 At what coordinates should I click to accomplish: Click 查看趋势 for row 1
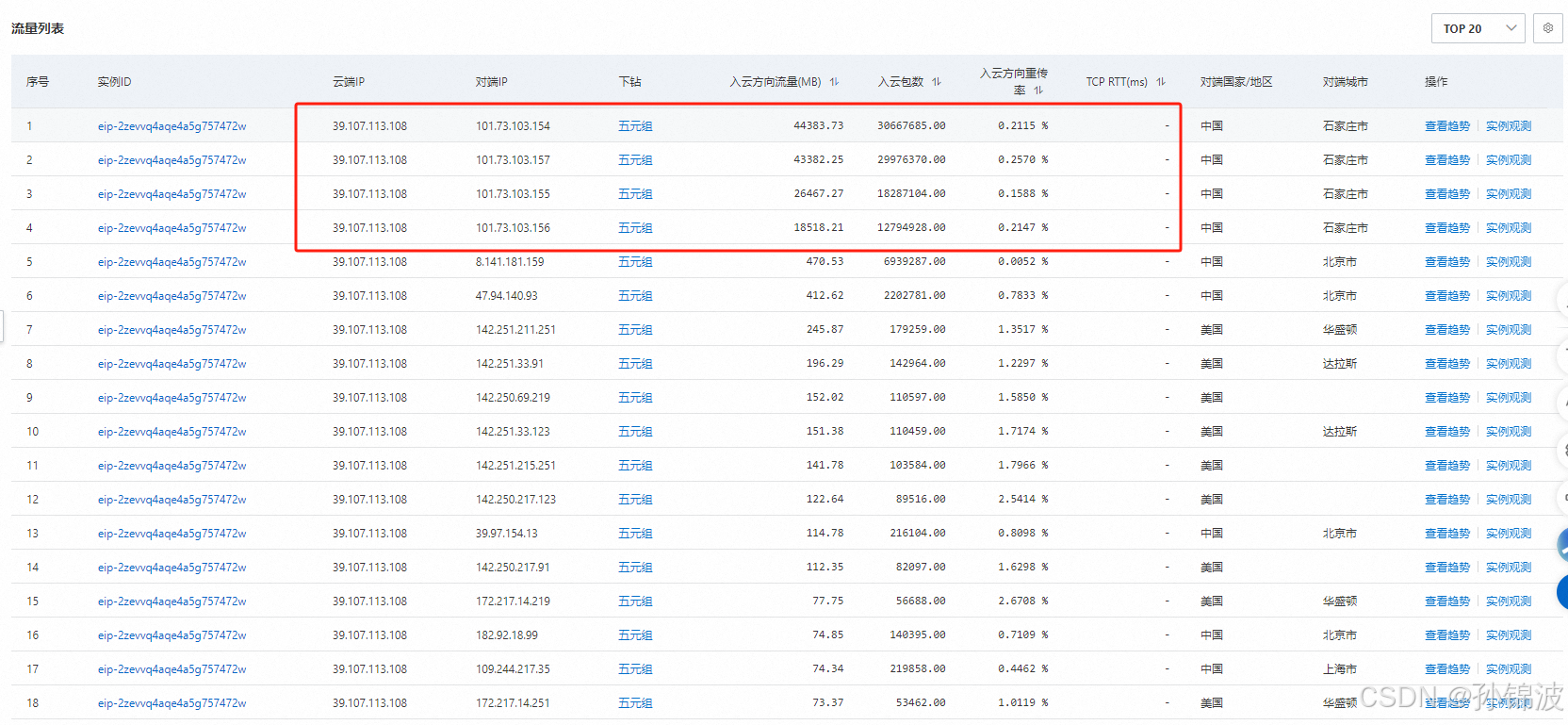[x=1447, y=126]
